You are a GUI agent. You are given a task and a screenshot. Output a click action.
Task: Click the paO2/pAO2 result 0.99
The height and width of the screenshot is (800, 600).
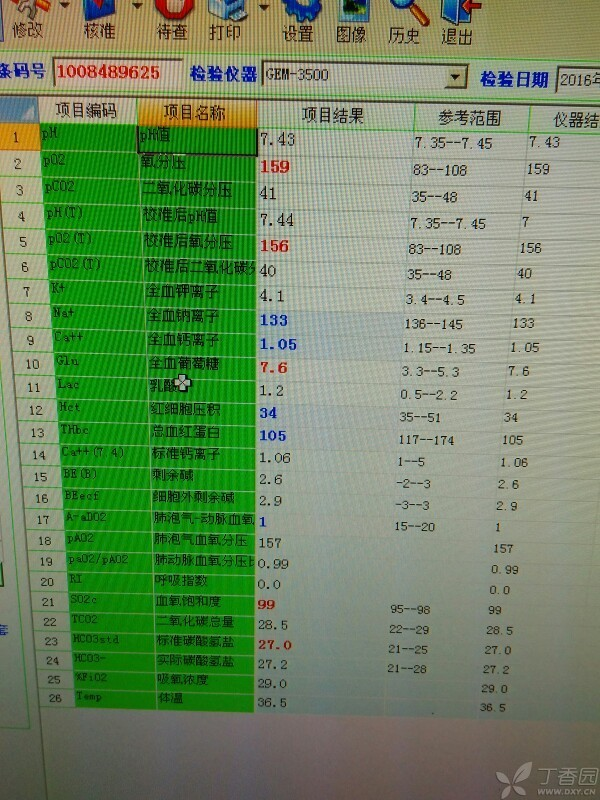coord(273,564)
